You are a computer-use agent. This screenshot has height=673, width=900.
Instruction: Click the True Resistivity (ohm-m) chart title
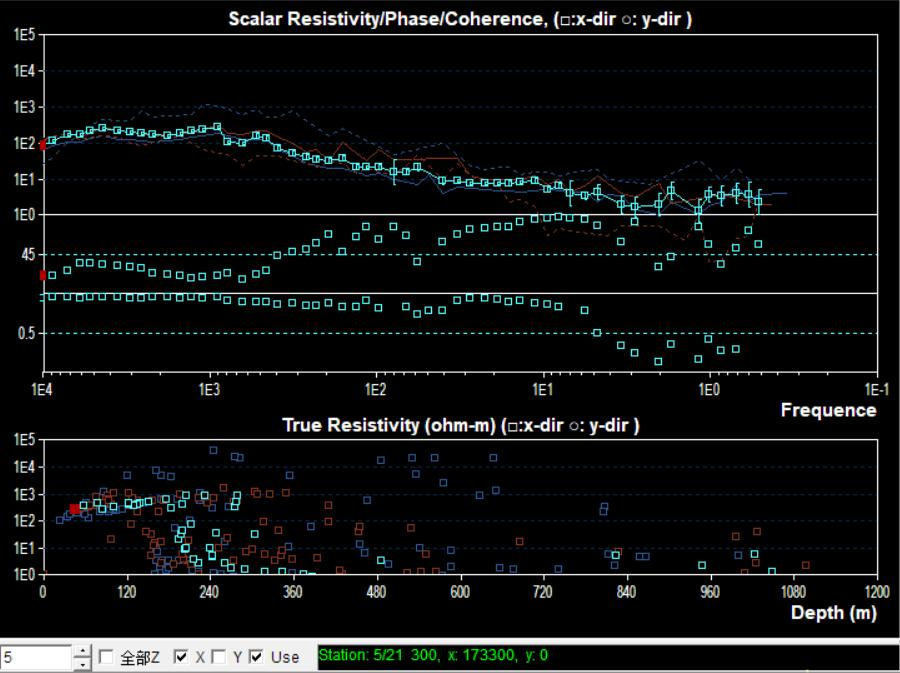coord(460,426)
